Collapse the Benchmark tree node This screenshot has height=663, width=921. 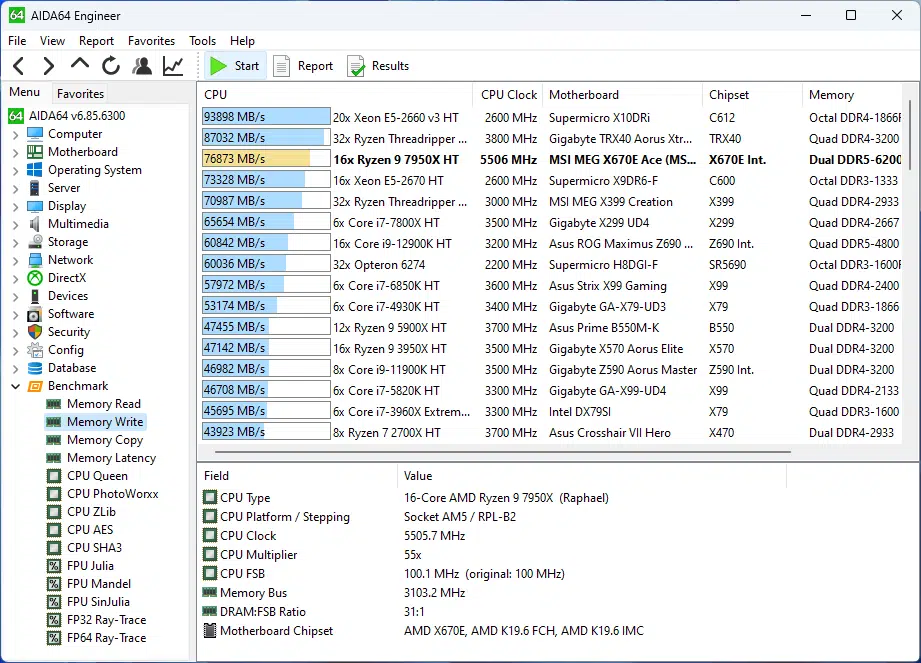(15, 386)
